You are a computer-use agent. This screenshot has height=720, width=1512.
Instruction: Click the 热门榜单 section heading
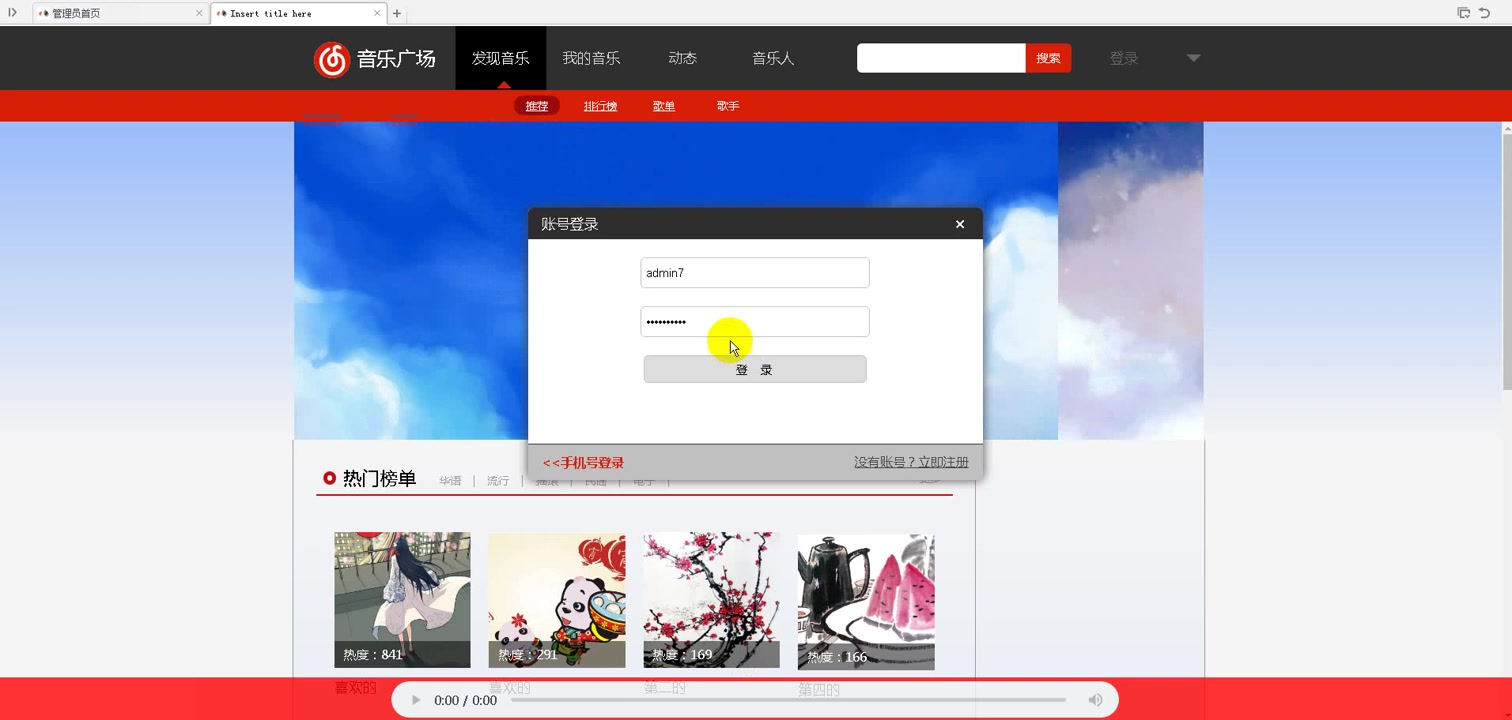pyautogui.click(x=379, y=479)
